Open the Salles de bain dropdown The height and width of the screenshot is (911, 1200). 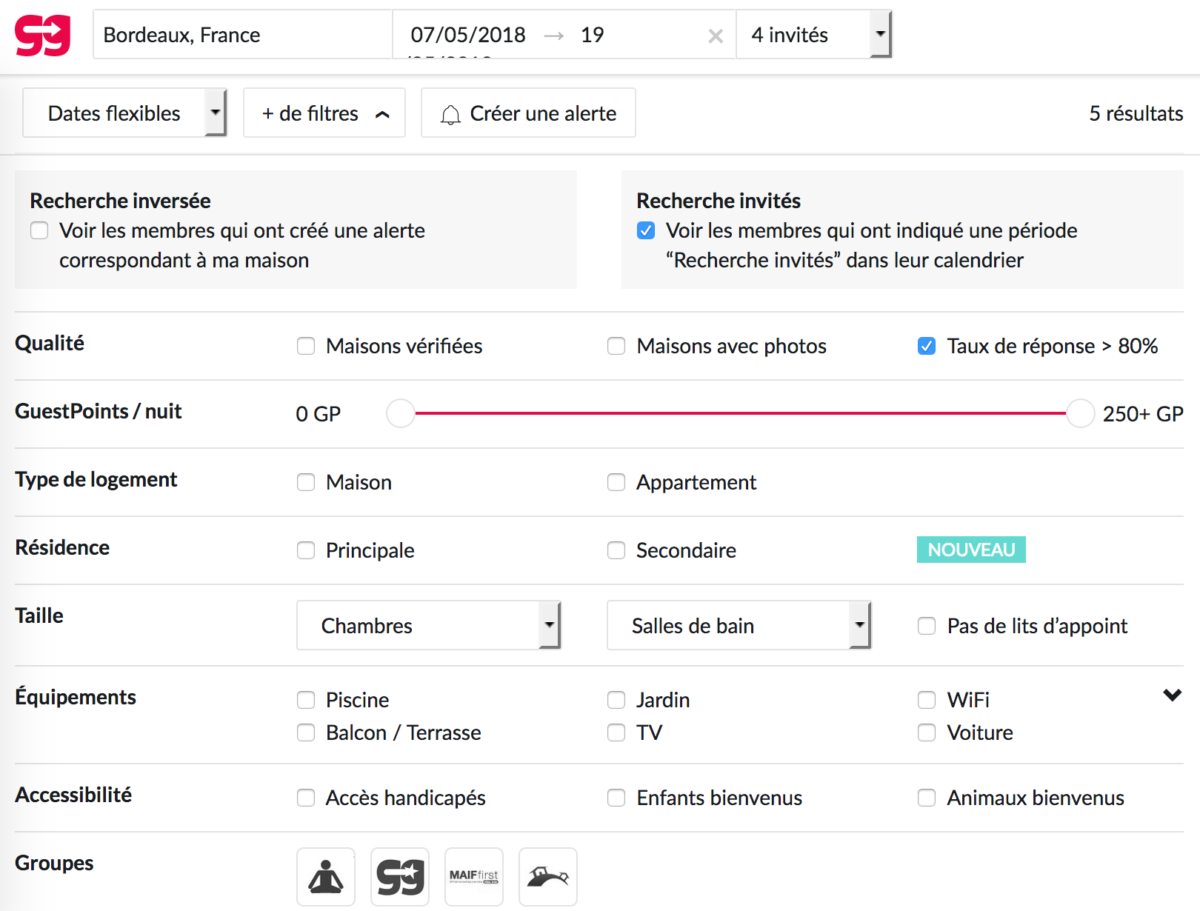pos(739,626)
